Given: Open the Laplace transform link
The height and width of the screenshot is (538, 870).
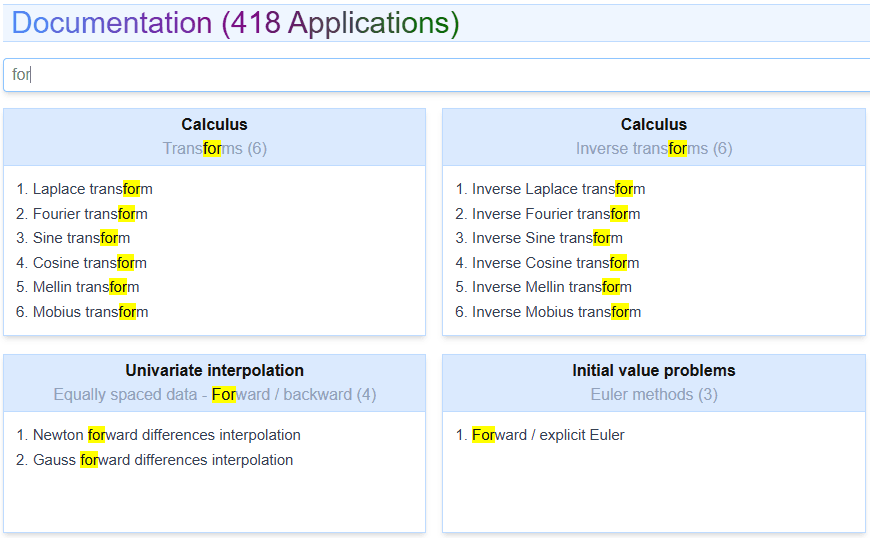Looking at the screenshot, I should (x=92, y=189).
